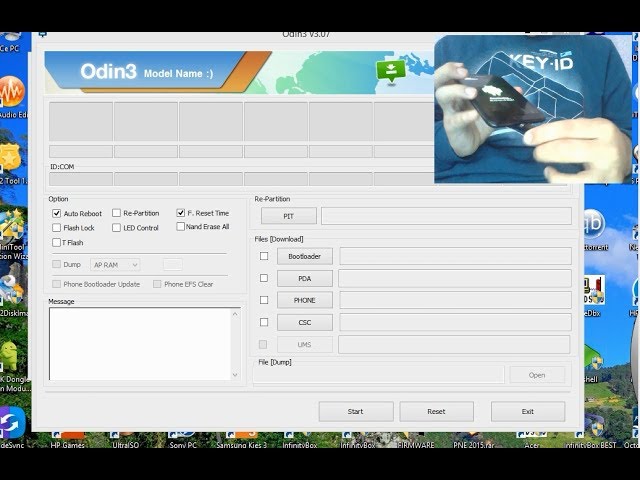The image size is (640, 480).
Task: Click the PDA file path field
Action: (455, 278)
